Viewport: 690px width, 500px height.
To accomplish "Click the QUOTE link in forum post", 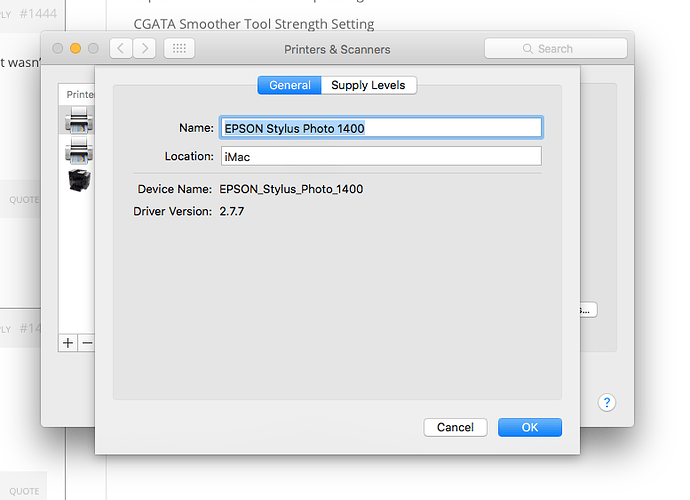I will coord(24,200).
